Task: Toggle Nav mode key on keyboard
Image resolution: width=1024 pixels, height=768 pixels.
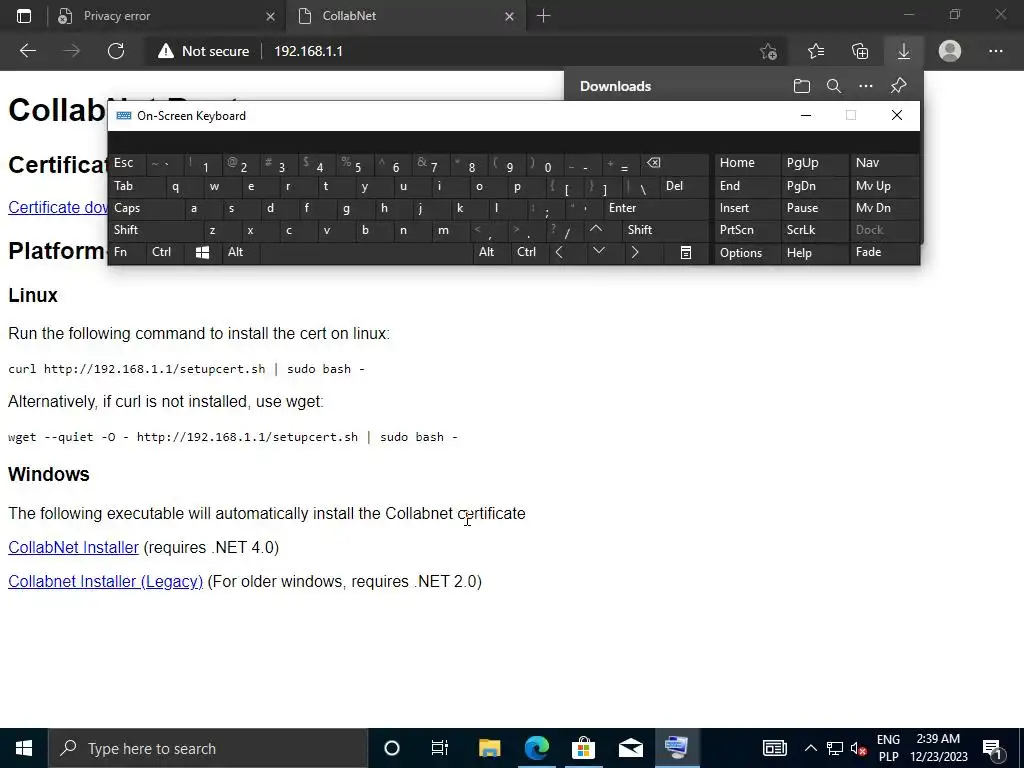Action: pos(884,163)
